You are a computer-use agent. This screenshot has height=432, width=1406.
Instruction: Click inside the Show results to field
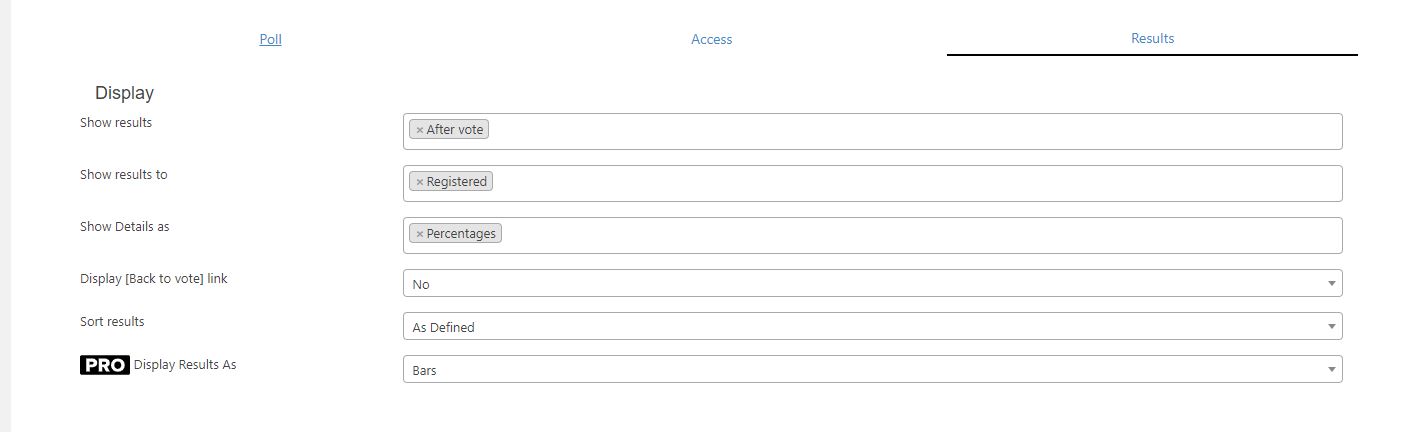pos(872,184)
